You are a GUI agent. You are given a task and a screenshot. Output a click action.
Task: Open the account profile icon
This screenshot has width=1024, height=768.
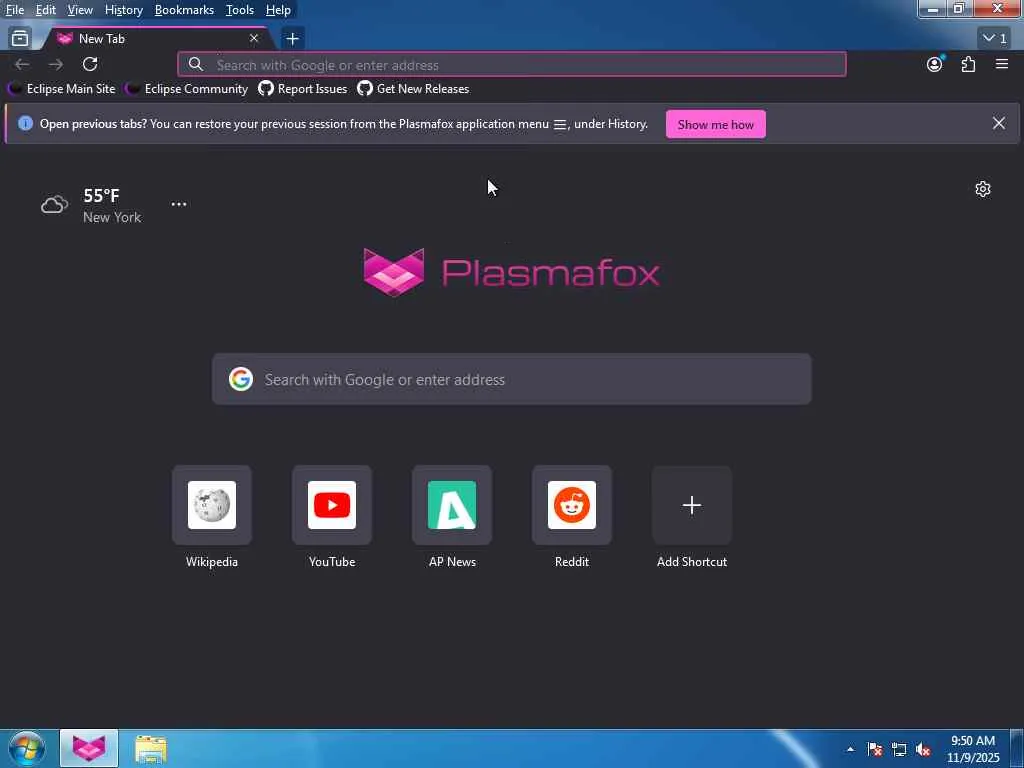[935, 64]
